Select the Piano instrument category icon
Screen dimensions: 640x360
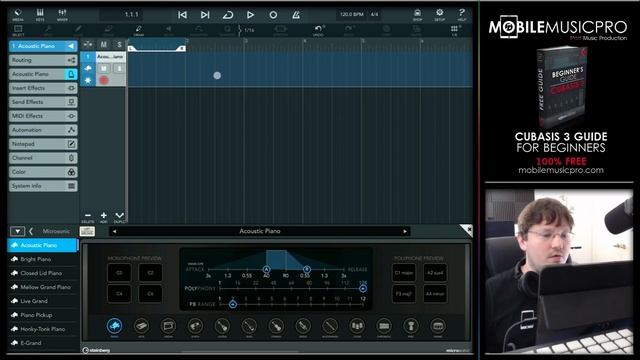(114, 327)
